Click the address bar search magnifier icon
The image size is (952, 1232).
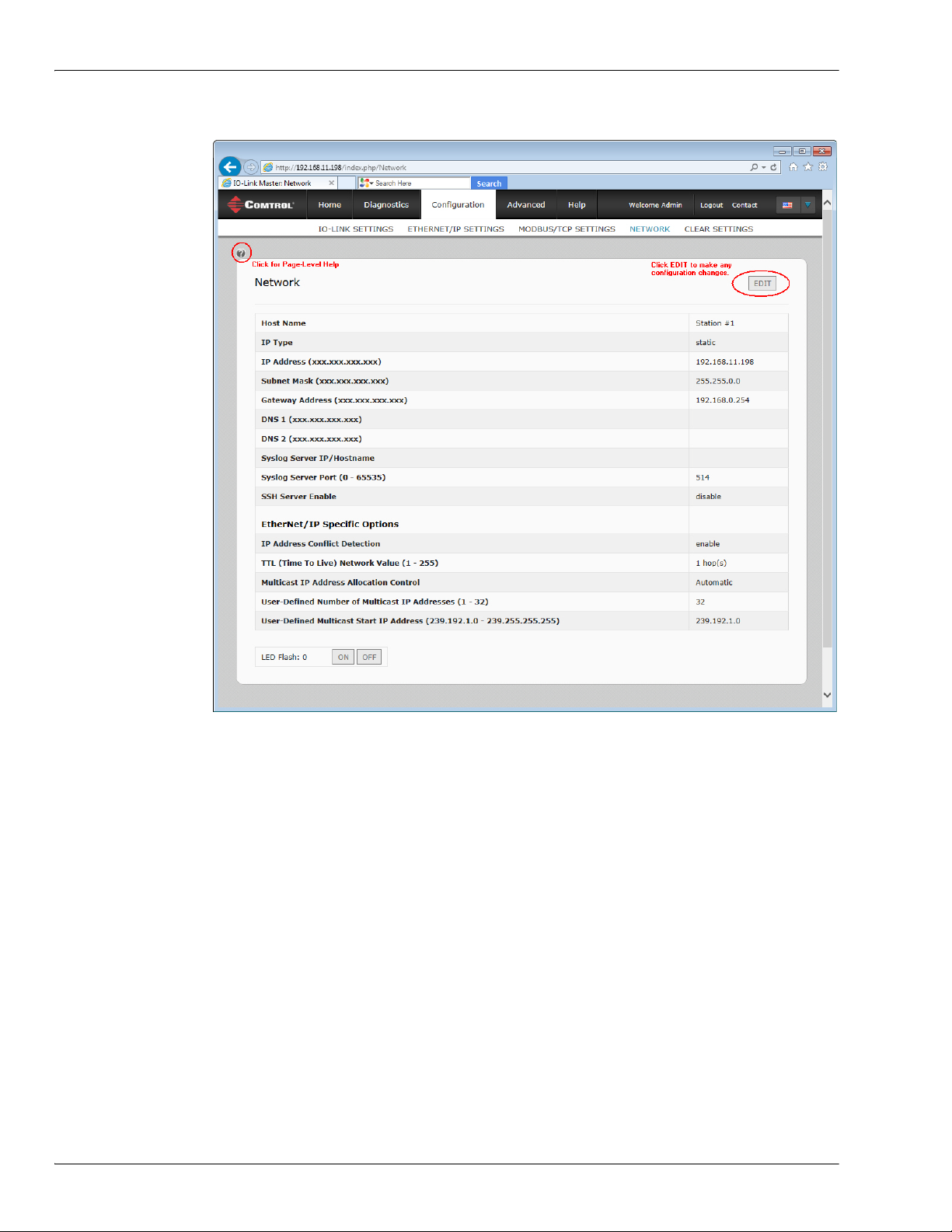pos(754,167)
